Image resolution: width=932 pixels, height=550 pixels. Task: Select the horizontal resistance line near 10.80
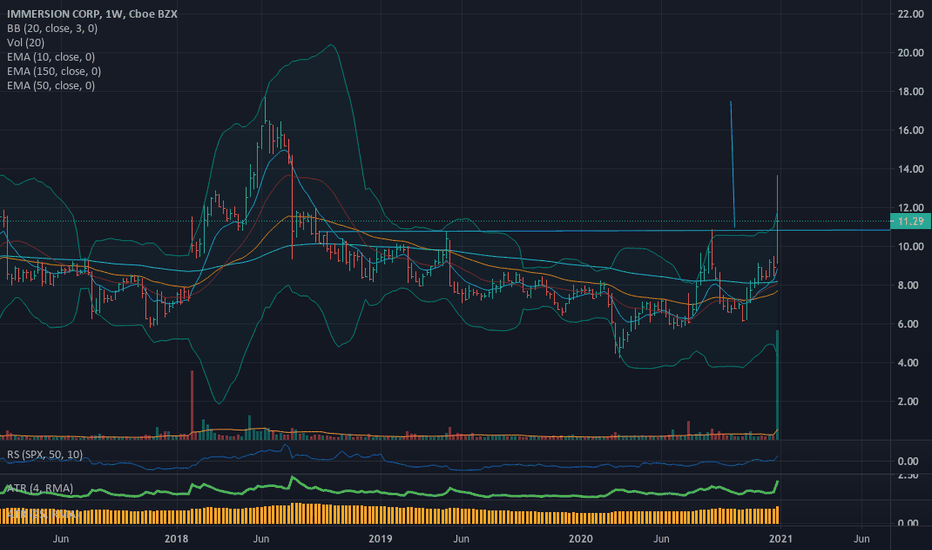point(604,230)
